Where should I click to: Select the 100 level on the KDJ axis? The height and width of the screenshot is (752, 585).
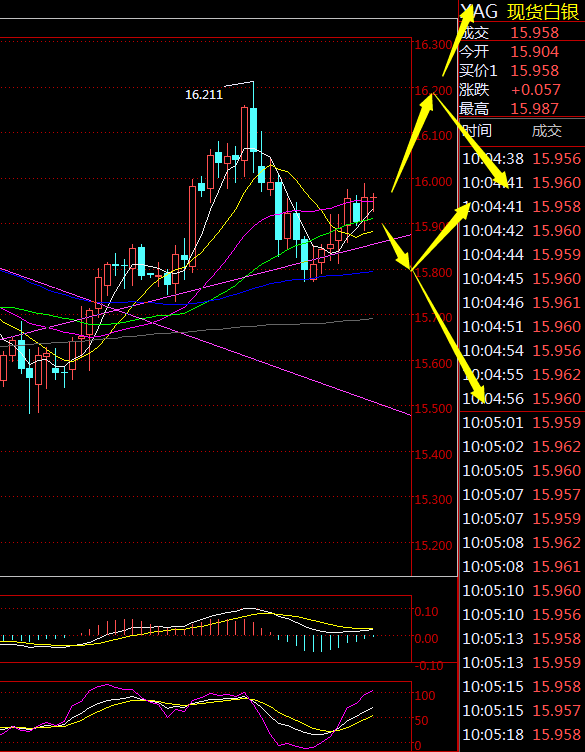pyautogui.click(x=425, y=695)
